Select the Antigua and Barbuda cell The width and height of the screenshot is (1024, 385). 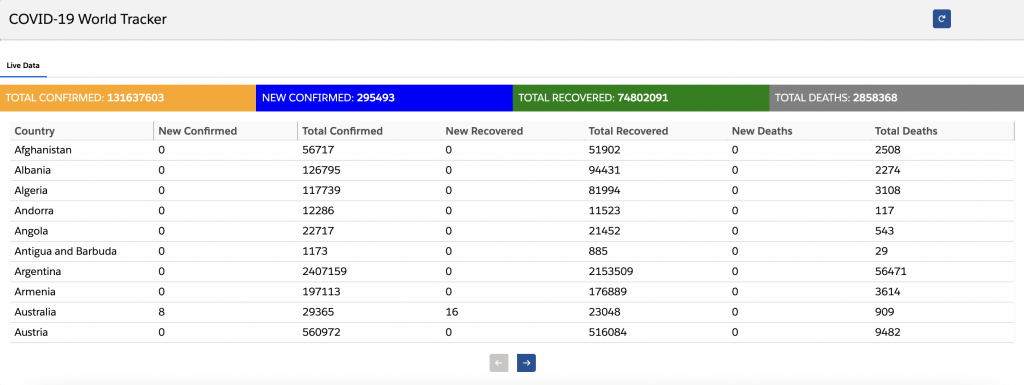[x=65, y=251]
